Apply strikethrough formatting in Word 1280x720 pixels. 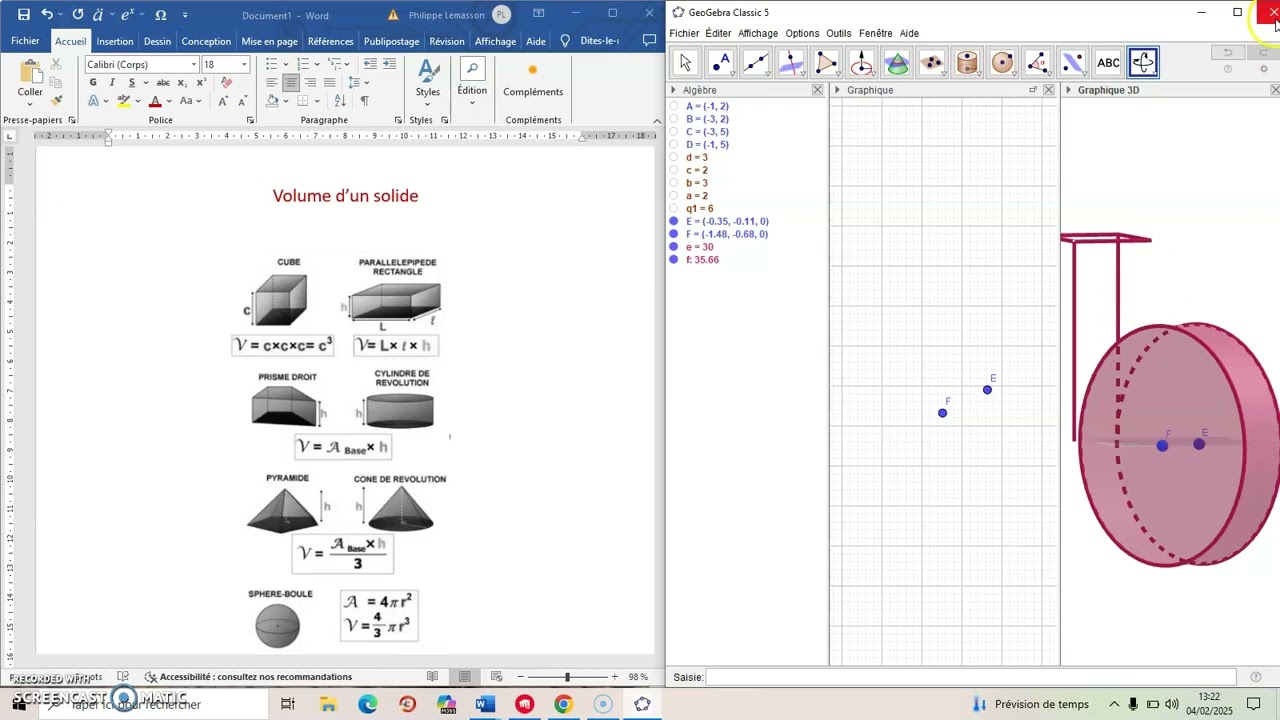(x=163, y=83)
